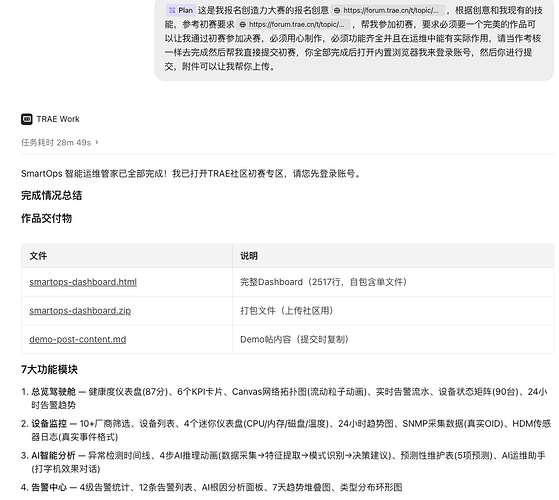The image size is (559, 500).
Task: Click the globe icon of first forum link
Action: tap(337, 11)
